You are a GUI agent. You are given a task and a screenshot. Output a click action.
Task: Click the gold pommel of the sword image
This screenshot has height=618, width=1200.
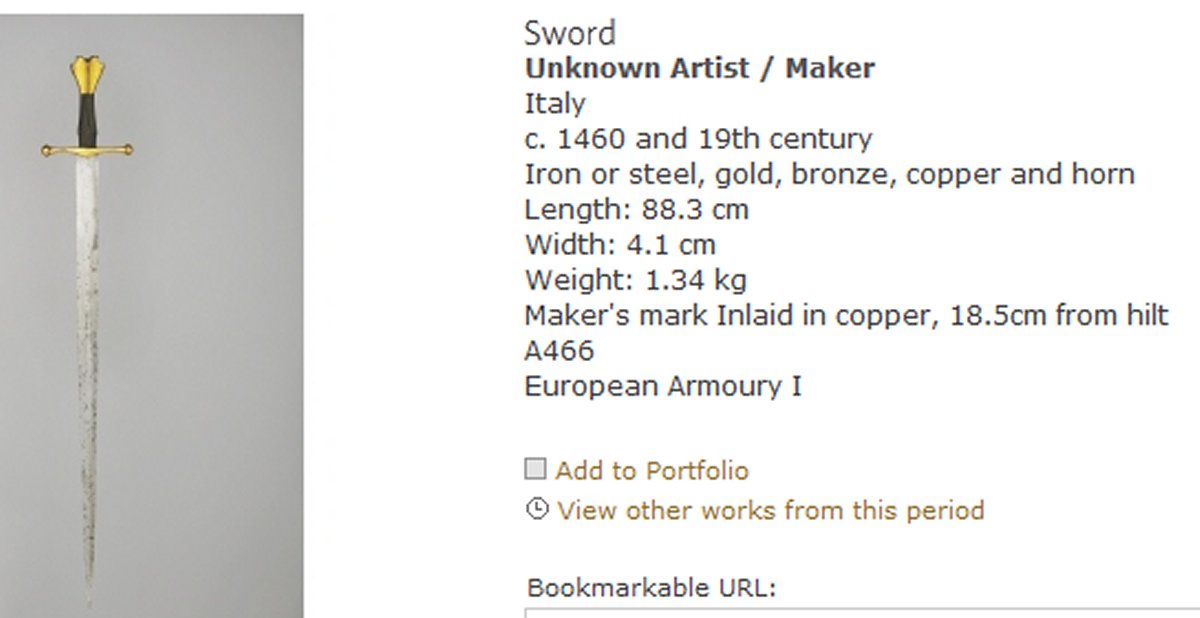[87, 74]
